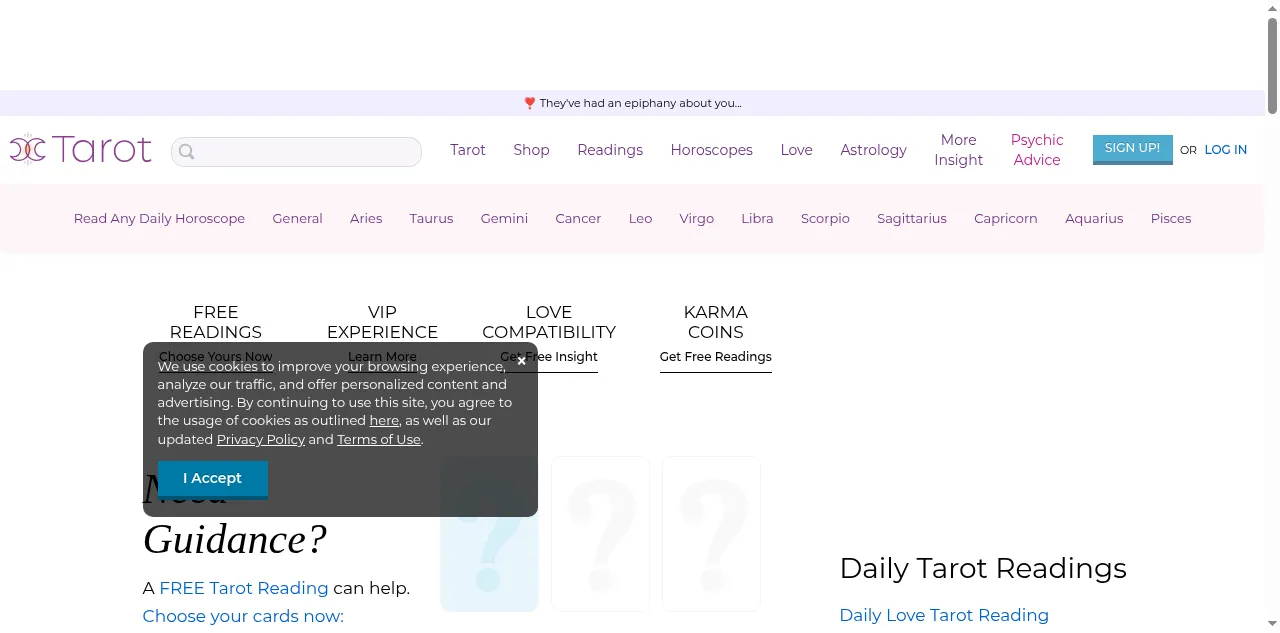This screenshot has height=633, width=1280.
Task: Select Read Any Daily Horoscope
Action: pos(159,218)
